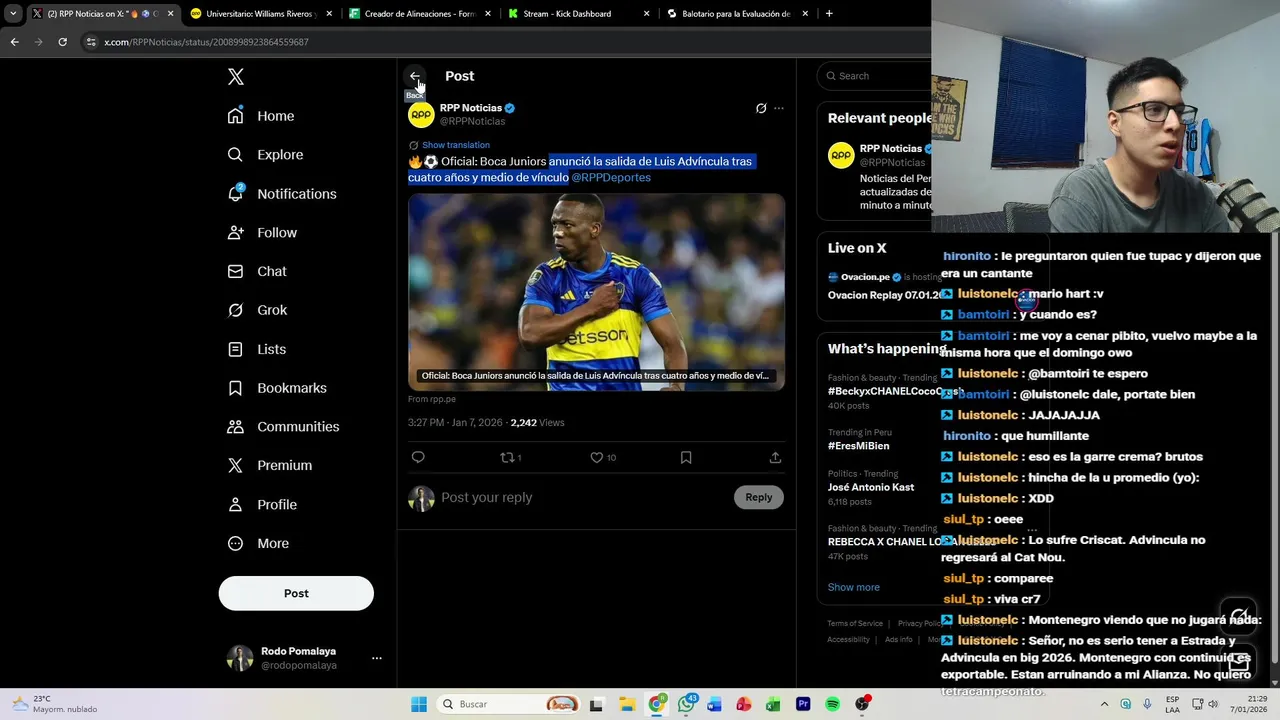This screenshot has width=1280, height=720.
Task: Switch to the Balotario para la Evaluación tab
Action: pos(736,14)
